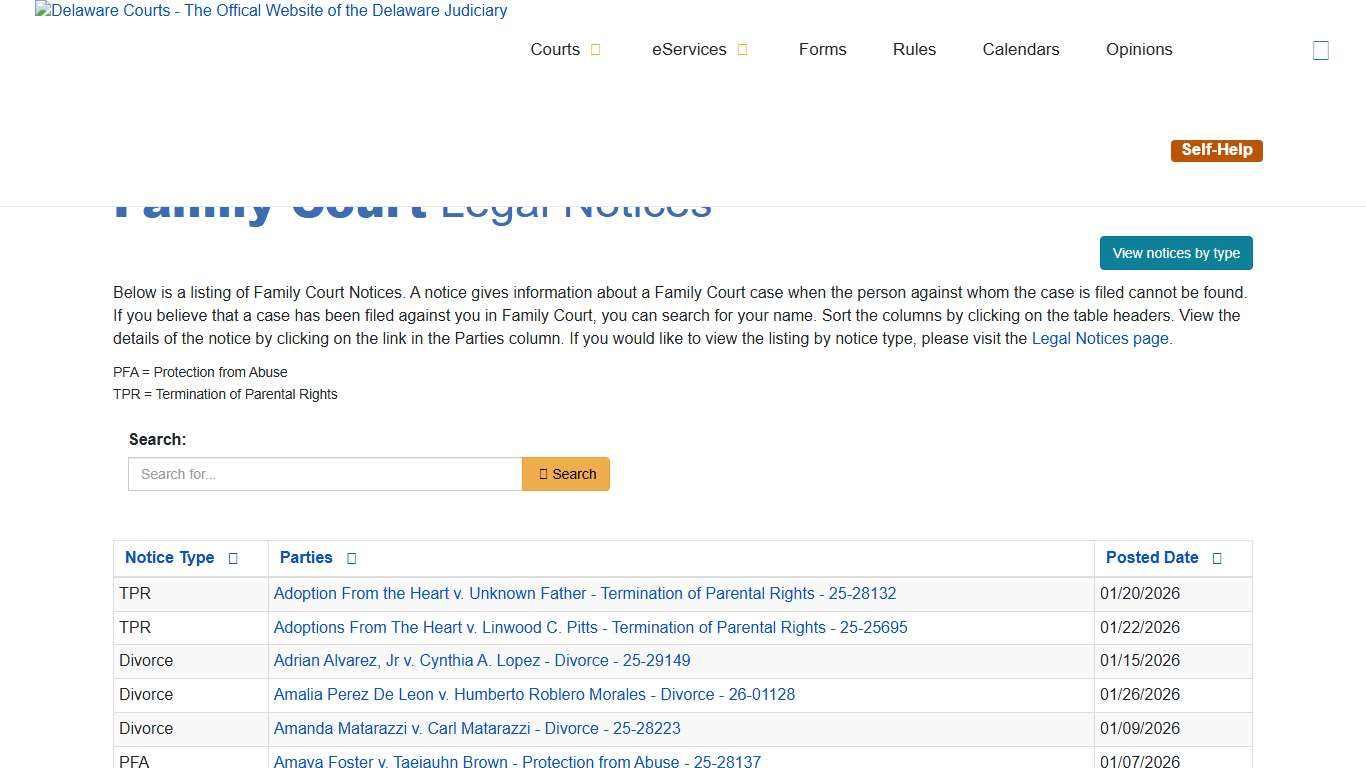This screenshot has width=1366, height=768.
Task: Expand the eServices dropdown menu
Action: 742,50
